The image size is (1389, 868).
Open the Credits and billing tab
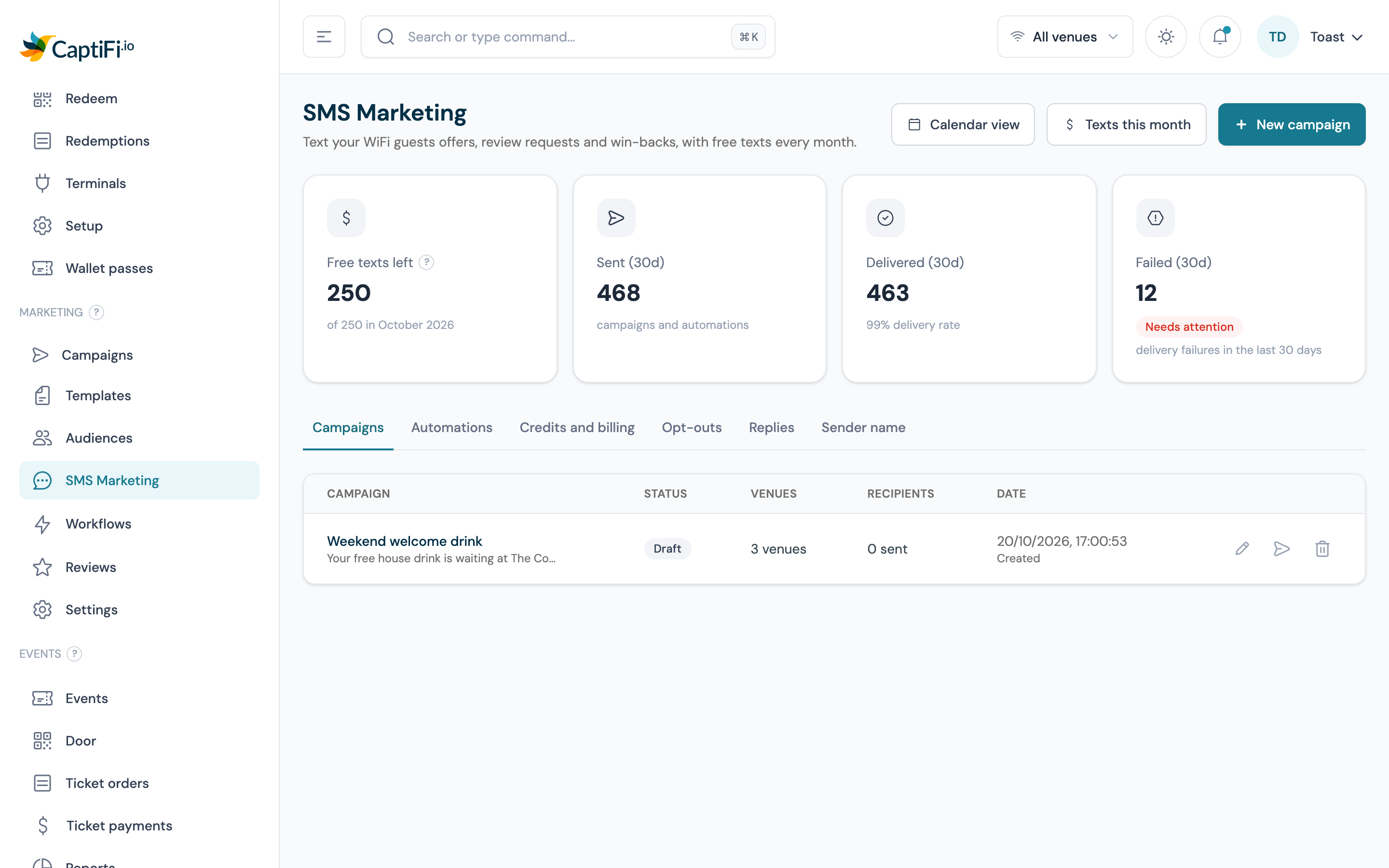tap(577, 428)
